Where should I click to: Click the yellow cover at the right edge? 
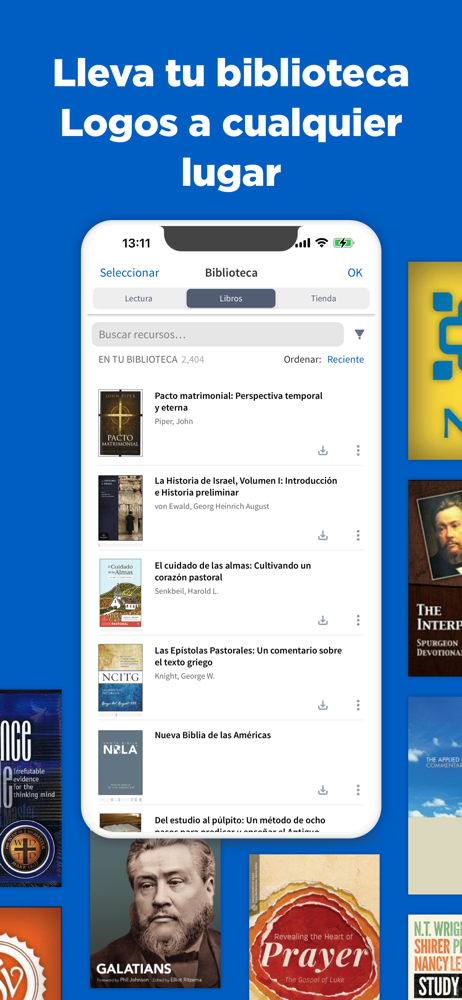[x=435, y=360]
